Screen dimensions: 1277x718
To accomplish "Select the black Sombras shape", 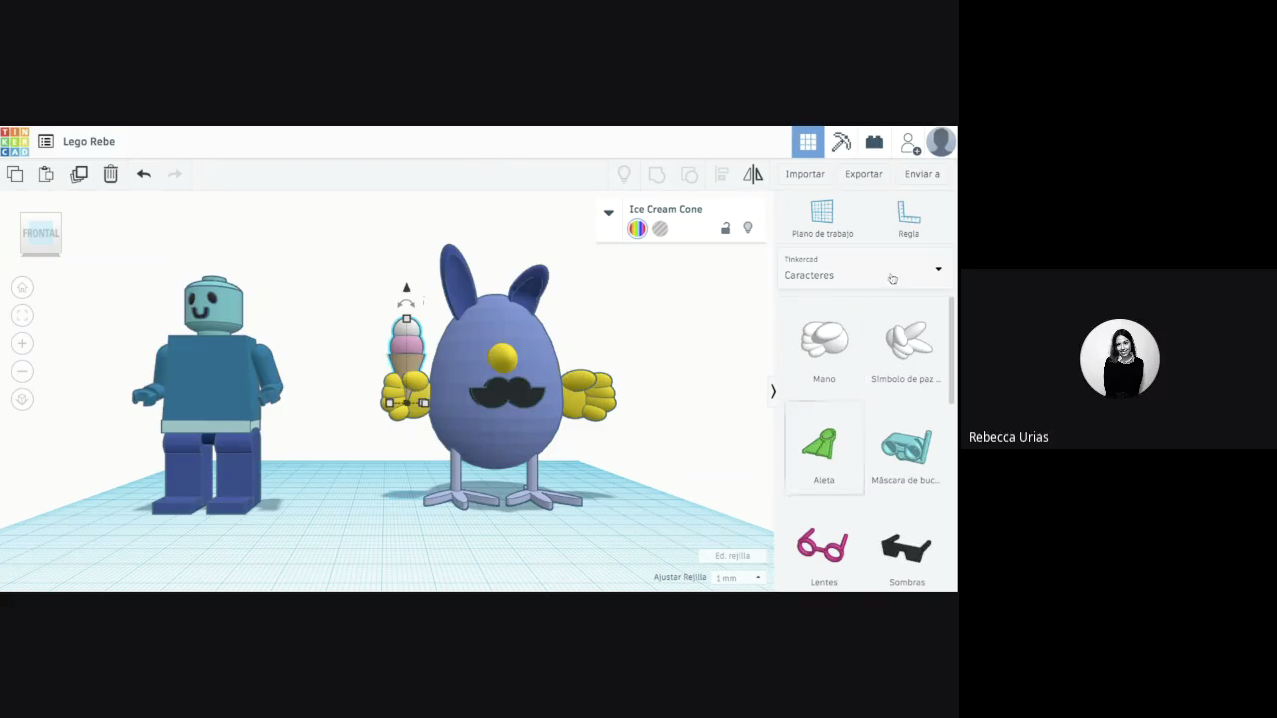I will click(x=907, y=553).
